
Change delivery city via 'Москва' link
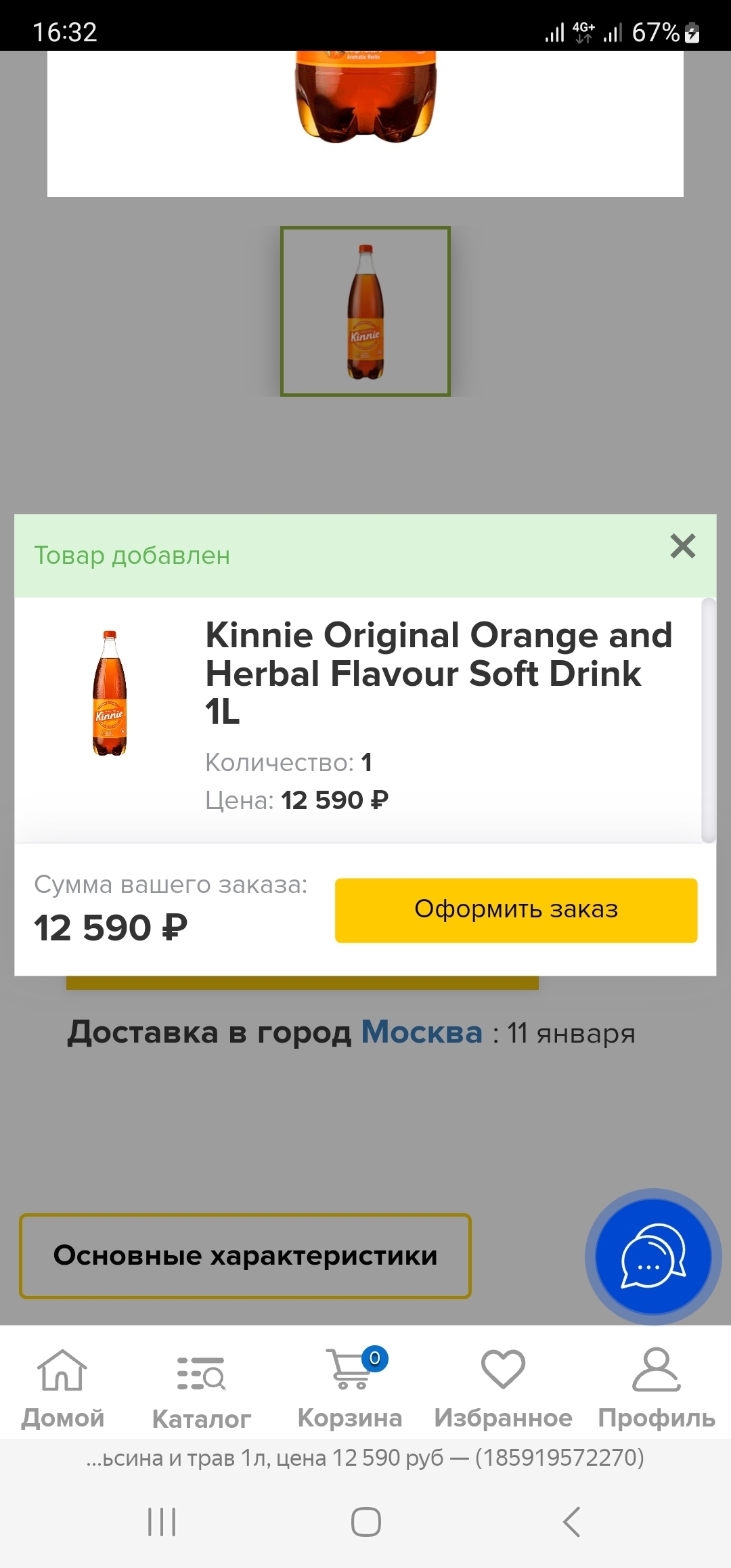tap(422, 1033)
